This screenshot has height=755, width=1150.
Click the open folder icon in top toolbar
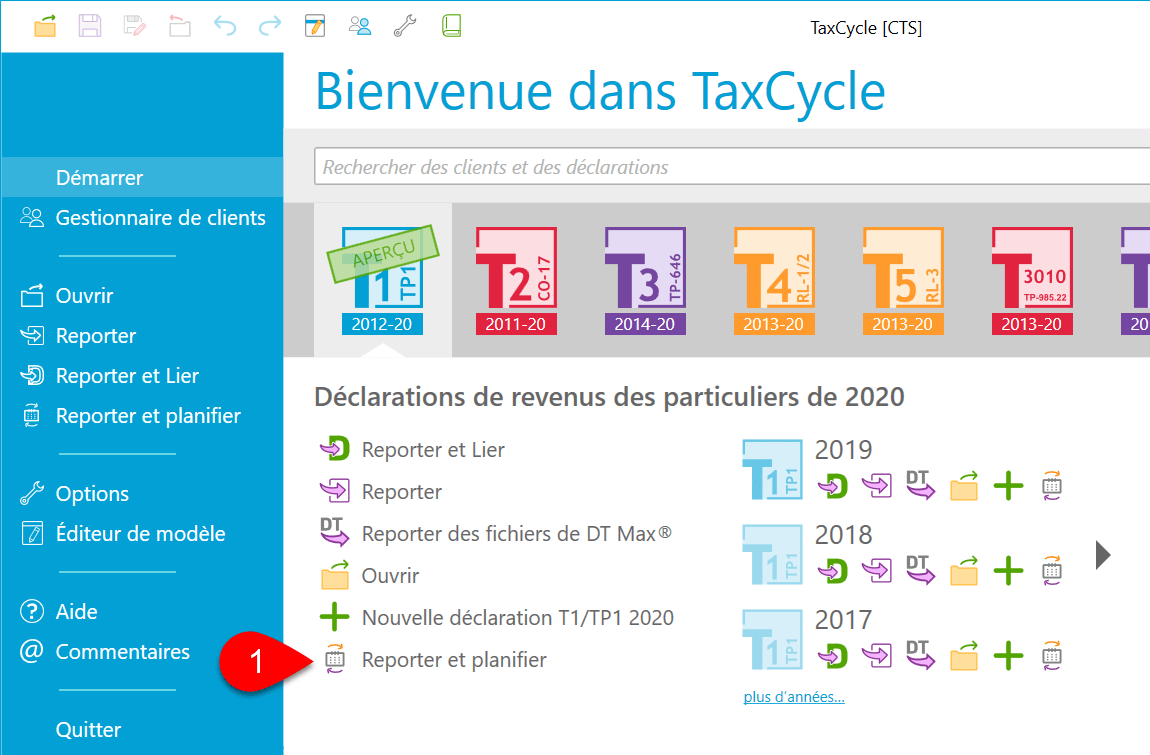pyautogui.click(x=45, y=27)
